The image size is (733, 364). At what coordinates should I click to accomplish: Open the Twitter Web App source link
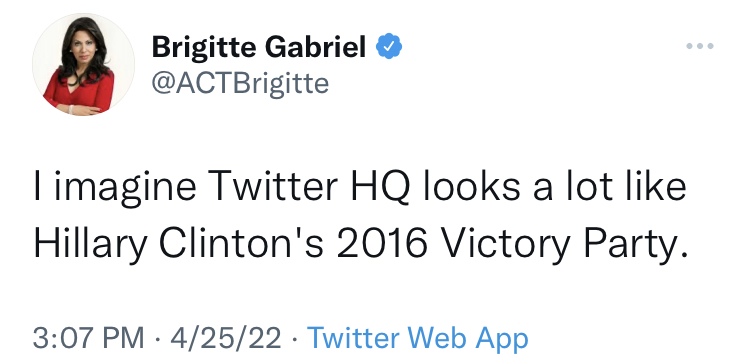coord(417,338)
